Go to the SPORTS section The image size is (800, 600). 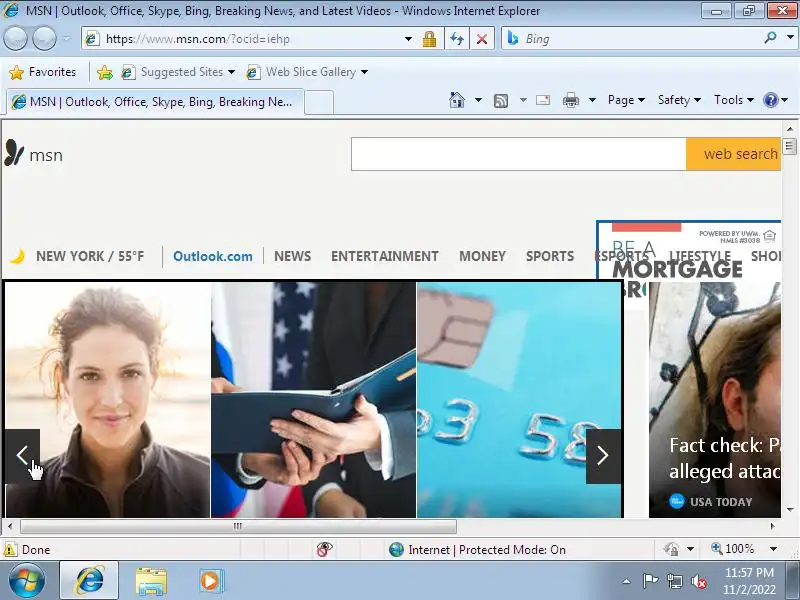tap(550, 256)
